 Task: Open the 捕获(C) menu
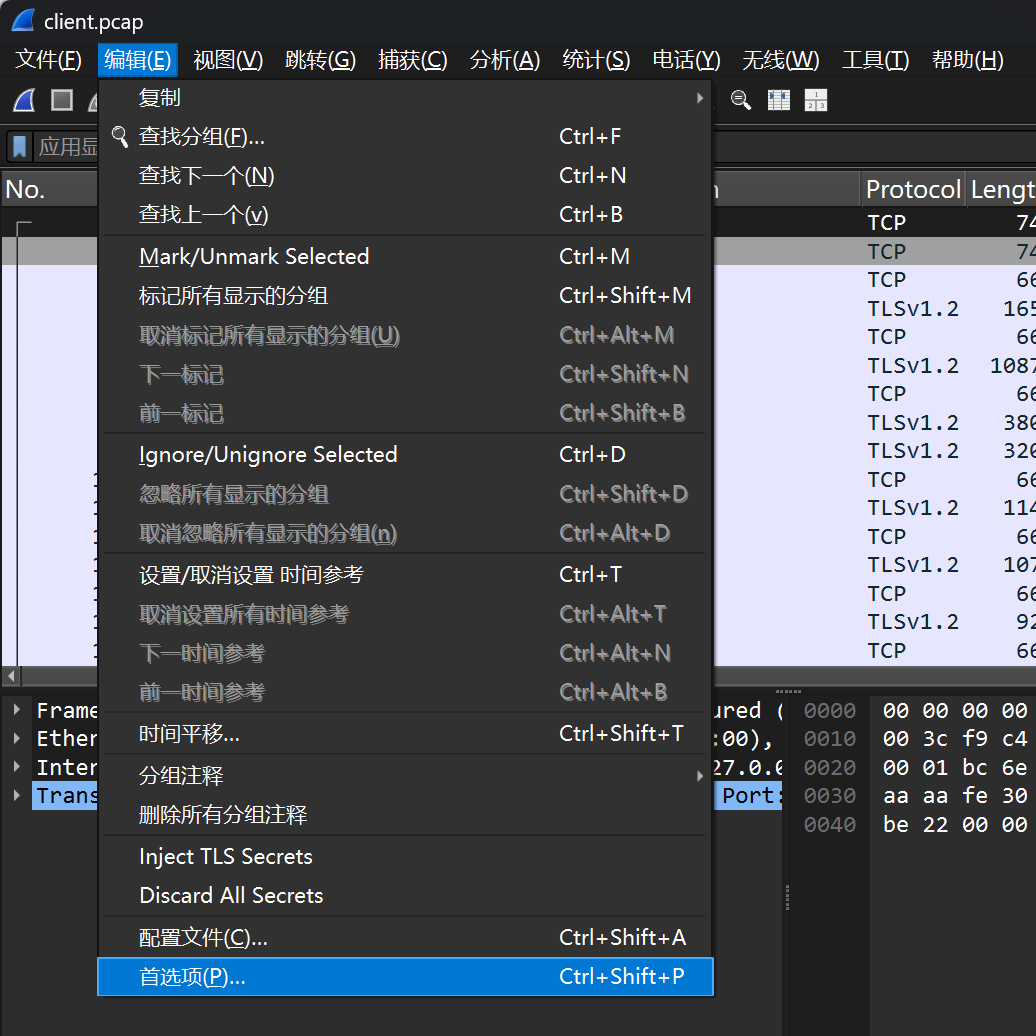(412, 60)
